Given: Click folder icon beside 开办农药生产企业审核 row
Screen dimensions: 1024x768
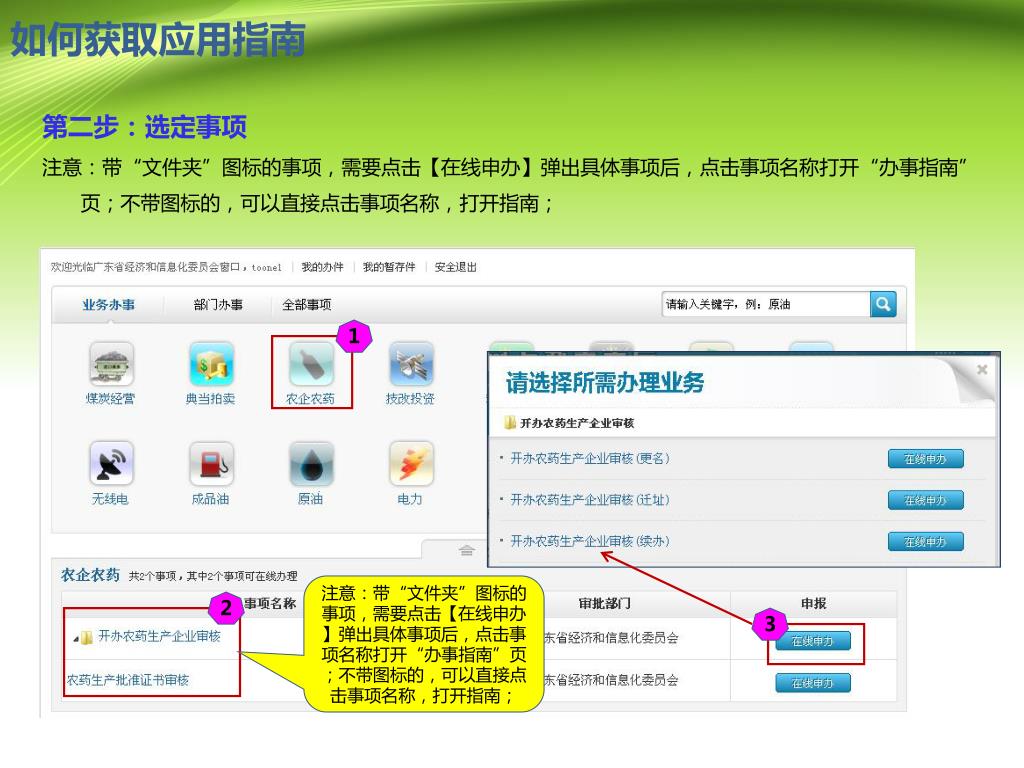Looking at the screenshot, I should [86, 637].
